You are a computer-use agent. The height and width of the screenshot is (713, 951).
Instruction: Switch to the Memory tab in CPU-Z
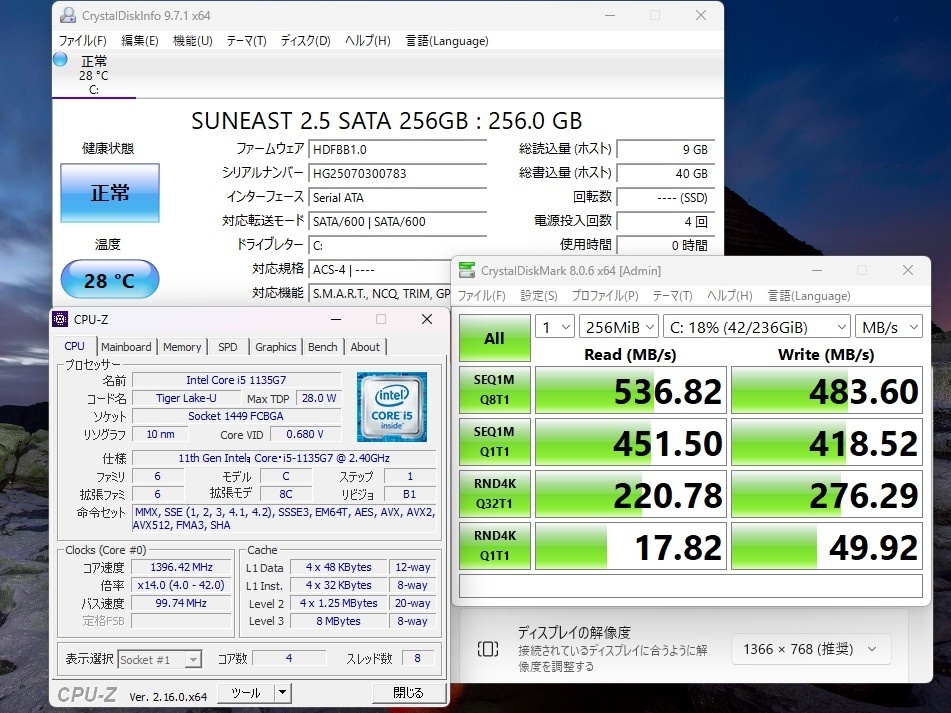click(x=182, y=346)
